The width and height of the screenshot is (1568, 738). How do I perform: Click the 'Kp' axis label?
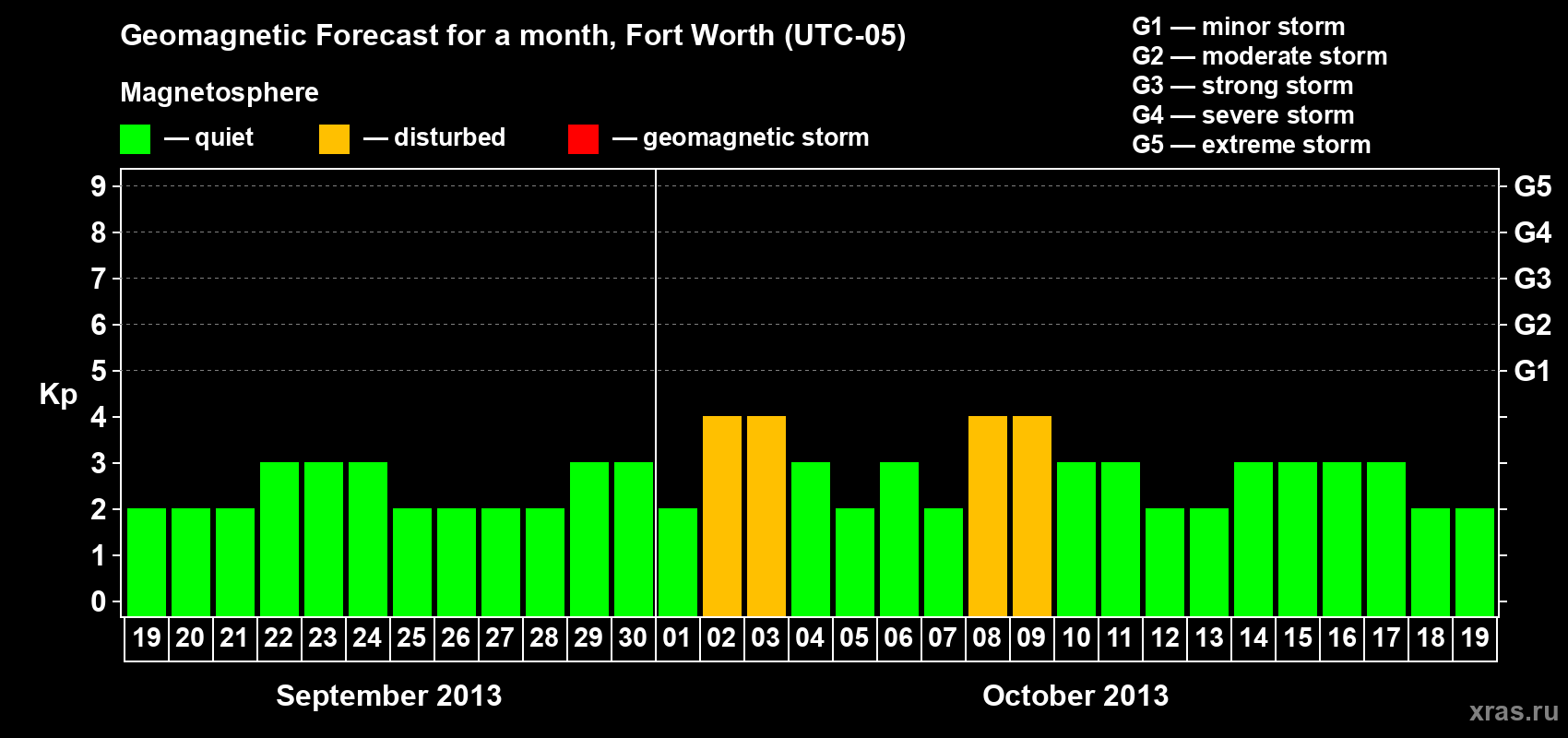pos(58,395)
